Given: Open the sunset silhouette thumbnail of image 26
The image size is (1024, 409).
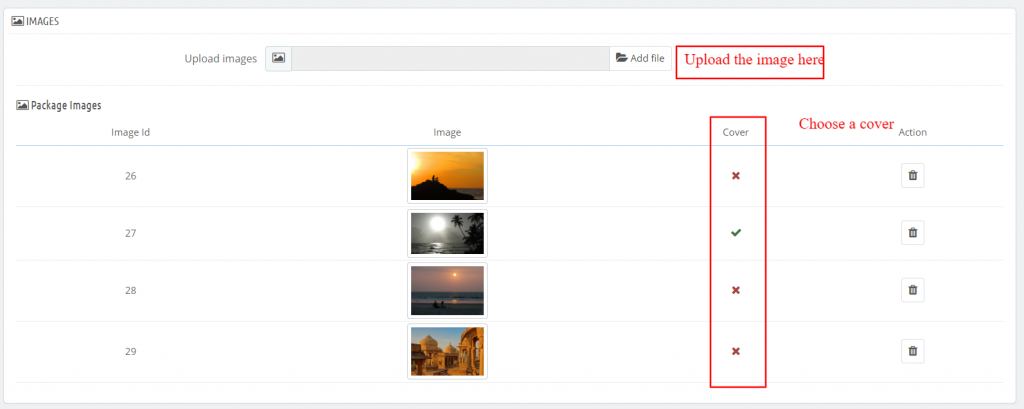Looking at the screenshot, I should tap(447, 176).
